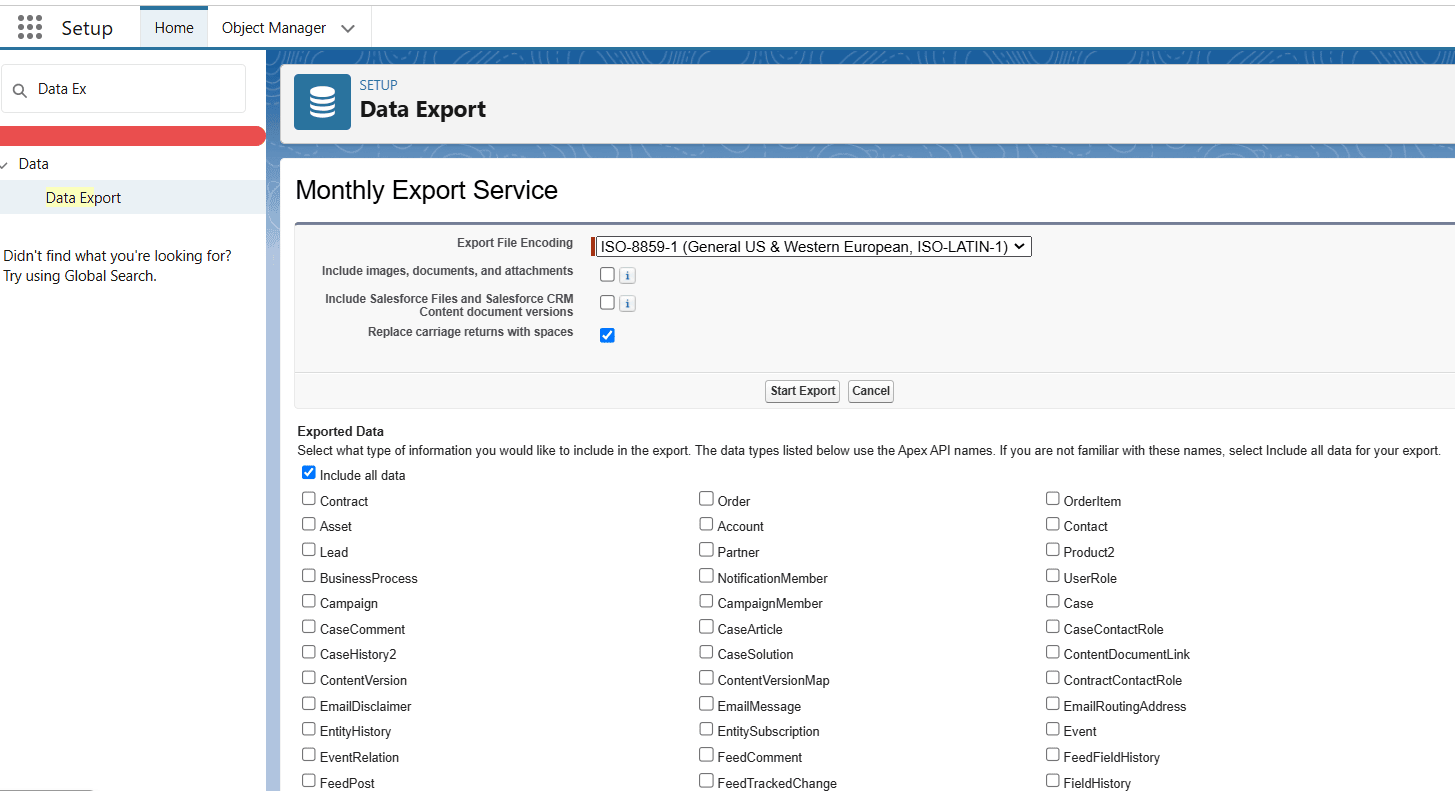1455x791 pixels.
Task: Enable Include images, documents, and attachments
Action: click(607, 274)
